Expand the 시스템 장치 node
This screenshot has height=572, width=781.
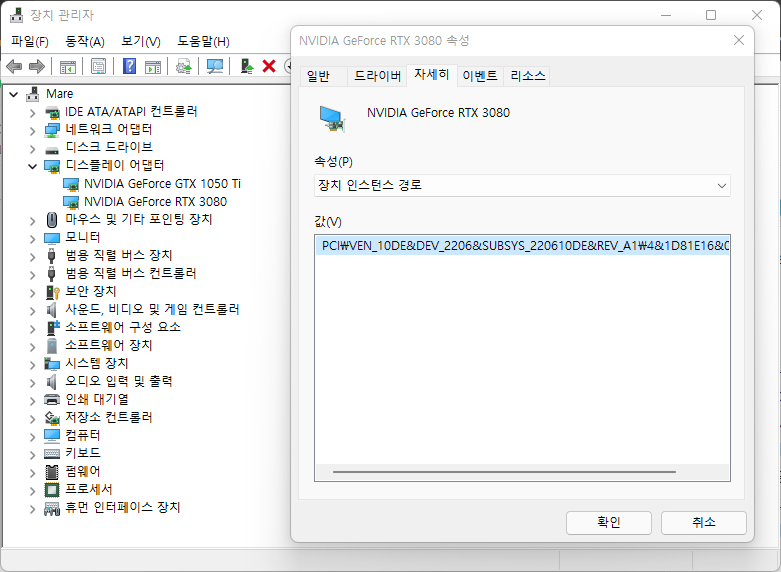[32, 364]
